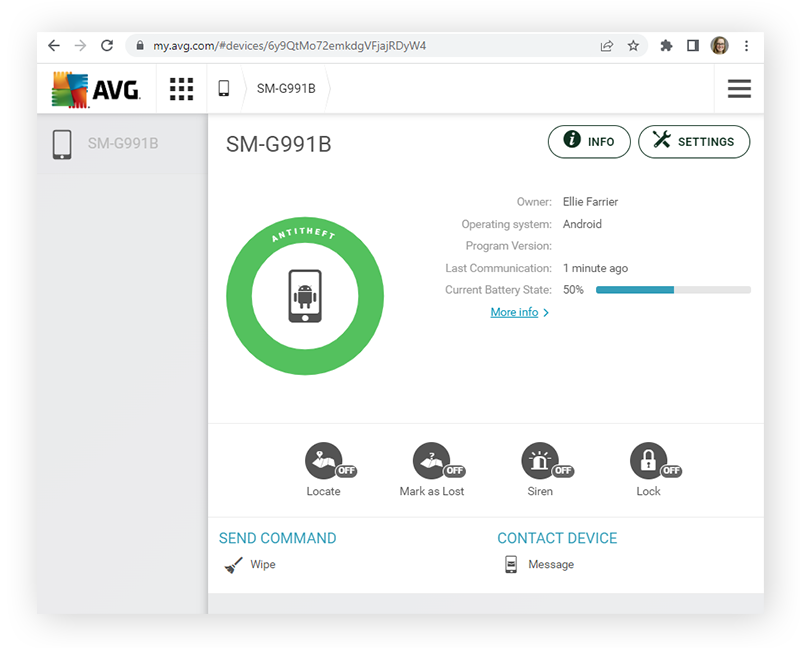This screenshot has height=648, width=800.
Task: Click the green AntiTheft badge
Action: pos(304,294)
